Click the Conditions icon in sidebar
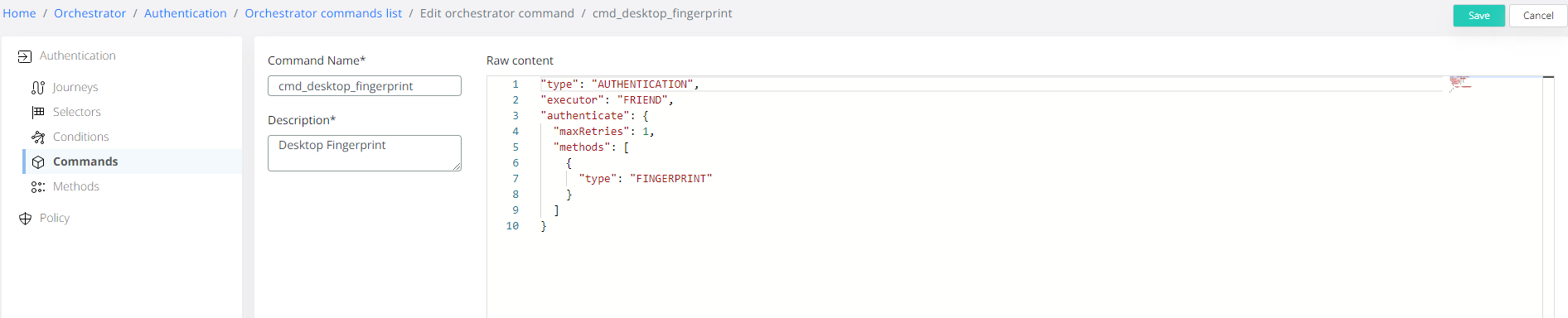Viewport: 1568px width, 318px height. [38, 137]
